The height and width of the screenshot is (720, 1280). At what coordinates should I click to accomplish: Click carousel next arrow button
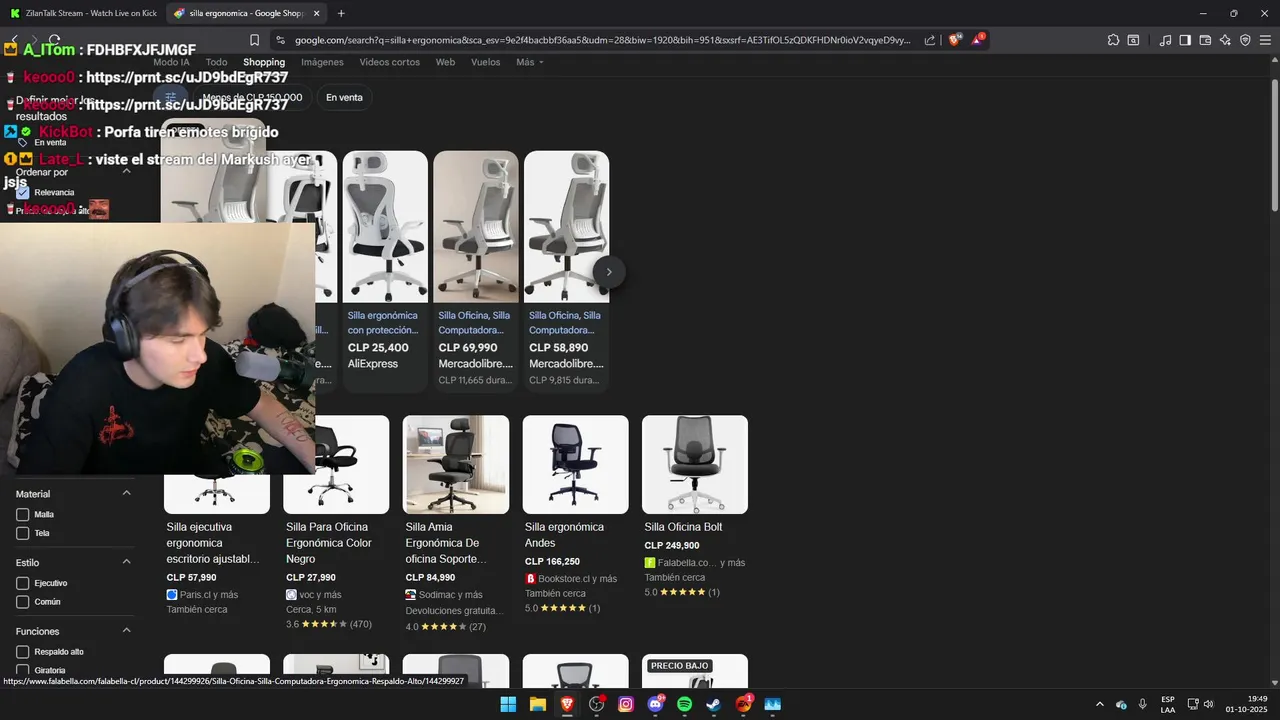point(609,272)
